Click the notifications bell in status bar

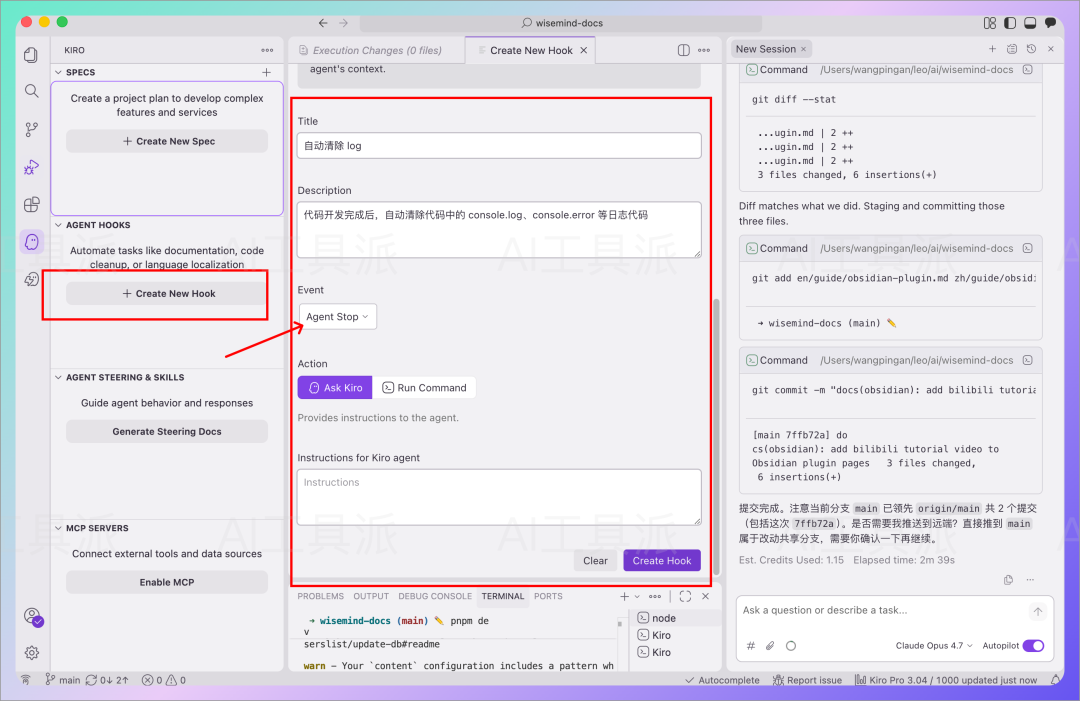tap(1055, 680)
